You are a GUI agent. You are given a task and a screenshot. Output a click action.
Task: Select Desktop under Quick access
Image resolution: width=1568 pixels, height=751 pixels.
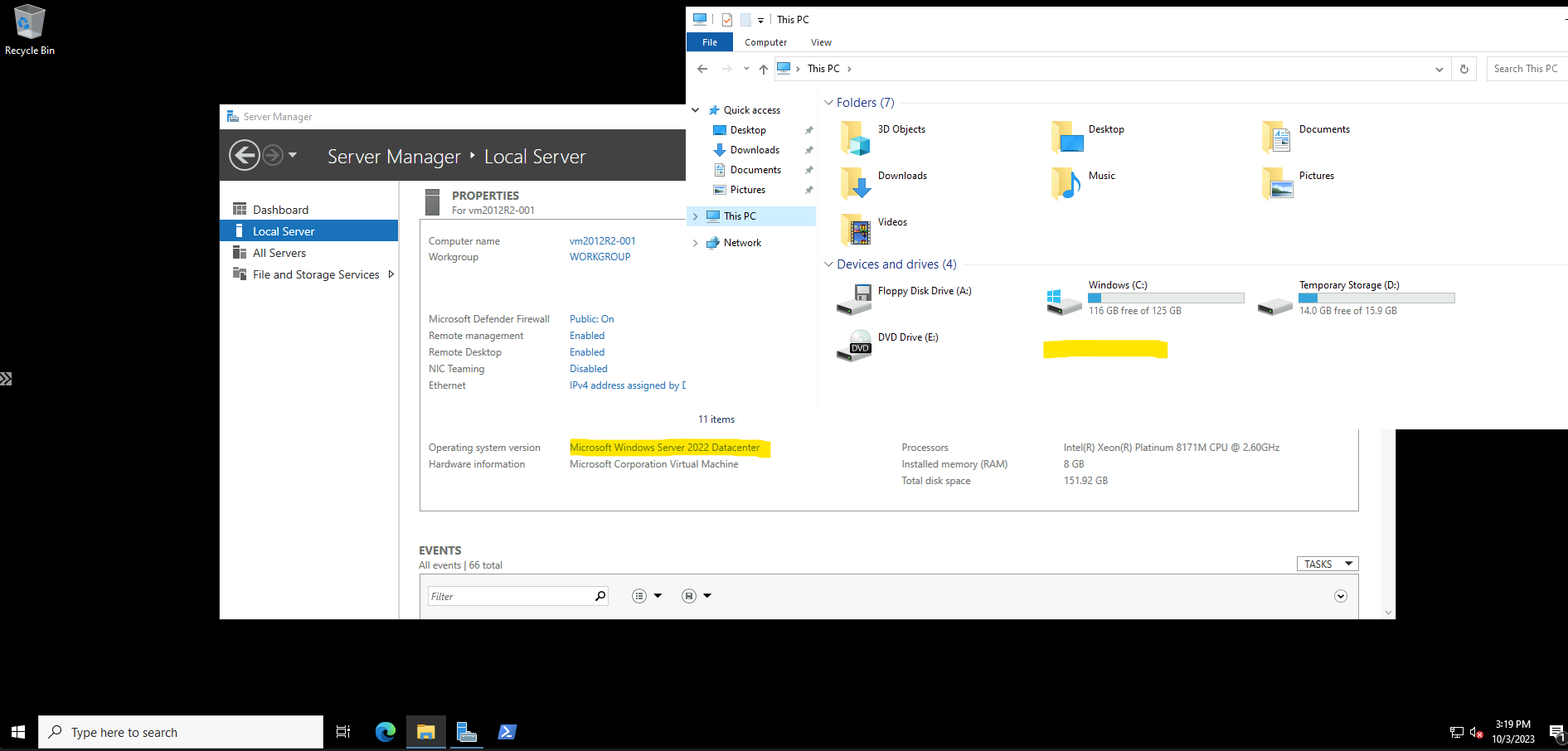click(x=748, y=130)
